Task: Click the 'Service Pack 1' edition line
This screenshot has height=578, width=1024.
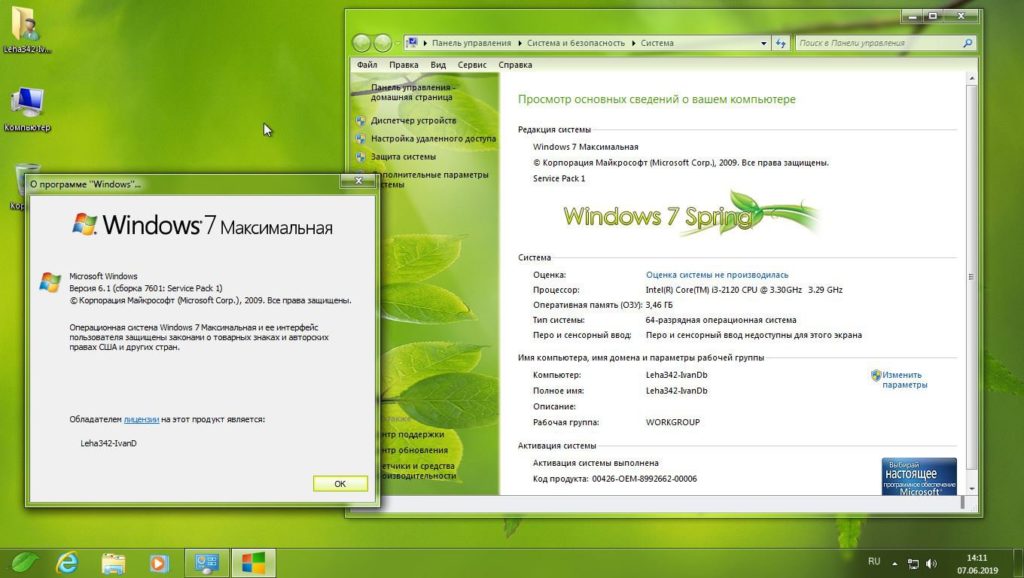Action: point(559,178)
